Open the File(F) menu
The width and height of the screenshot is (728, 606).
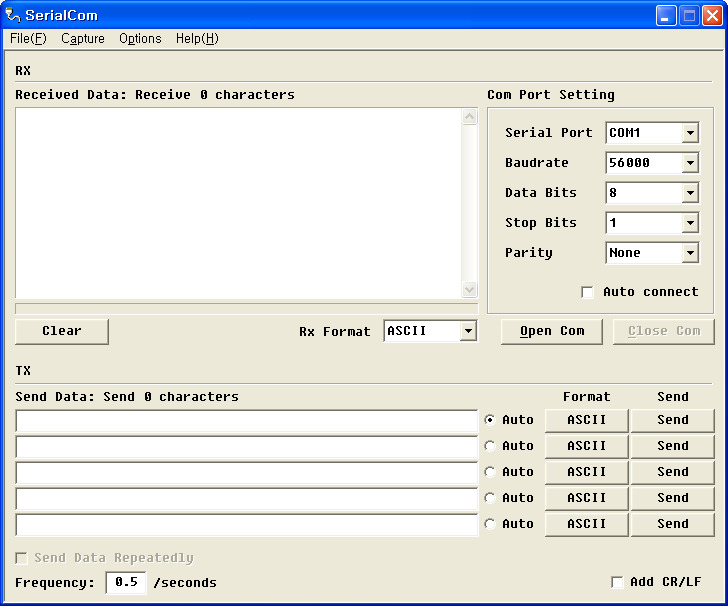pyautogui.click(x=28, y=39)
